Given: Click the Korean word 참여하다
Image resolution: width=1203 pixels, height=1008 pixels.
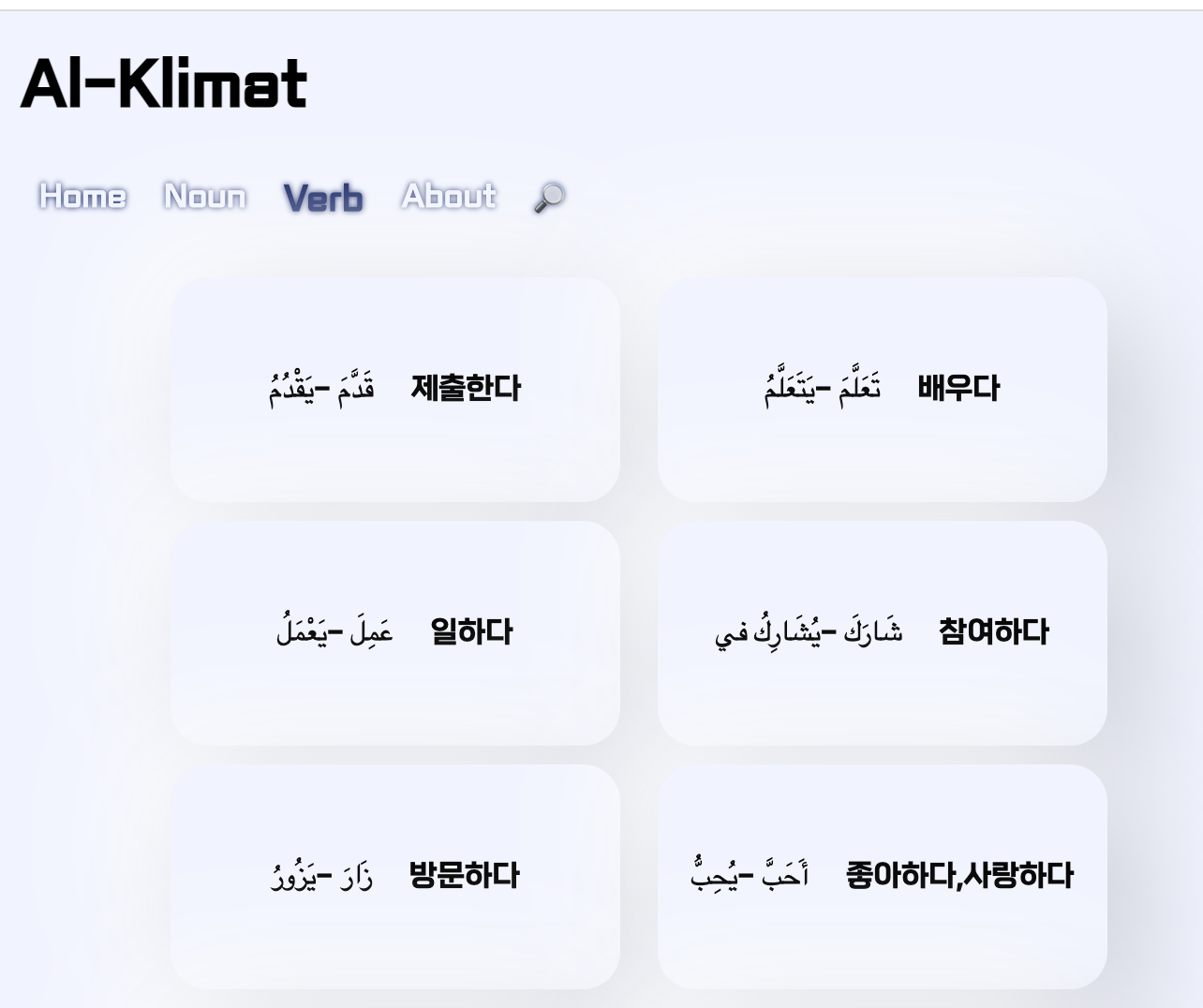Looking at the screenshot, I should point(994,631).
